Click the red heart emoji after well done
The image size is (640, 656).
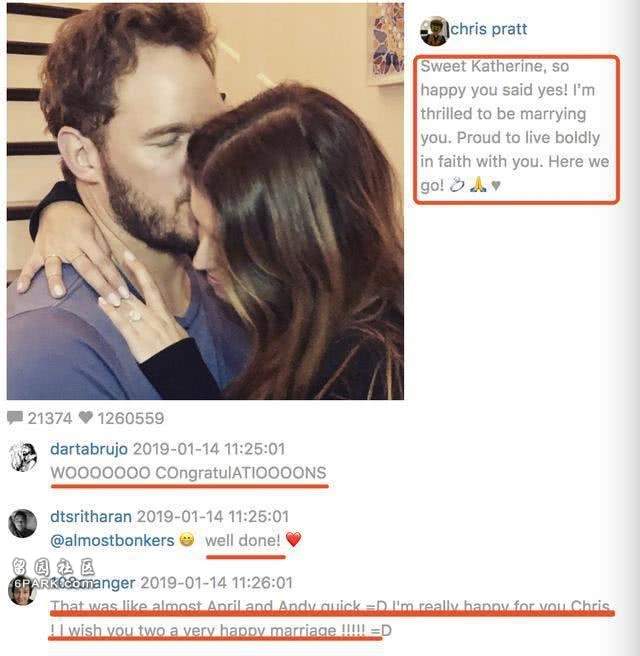click(293, 539)
